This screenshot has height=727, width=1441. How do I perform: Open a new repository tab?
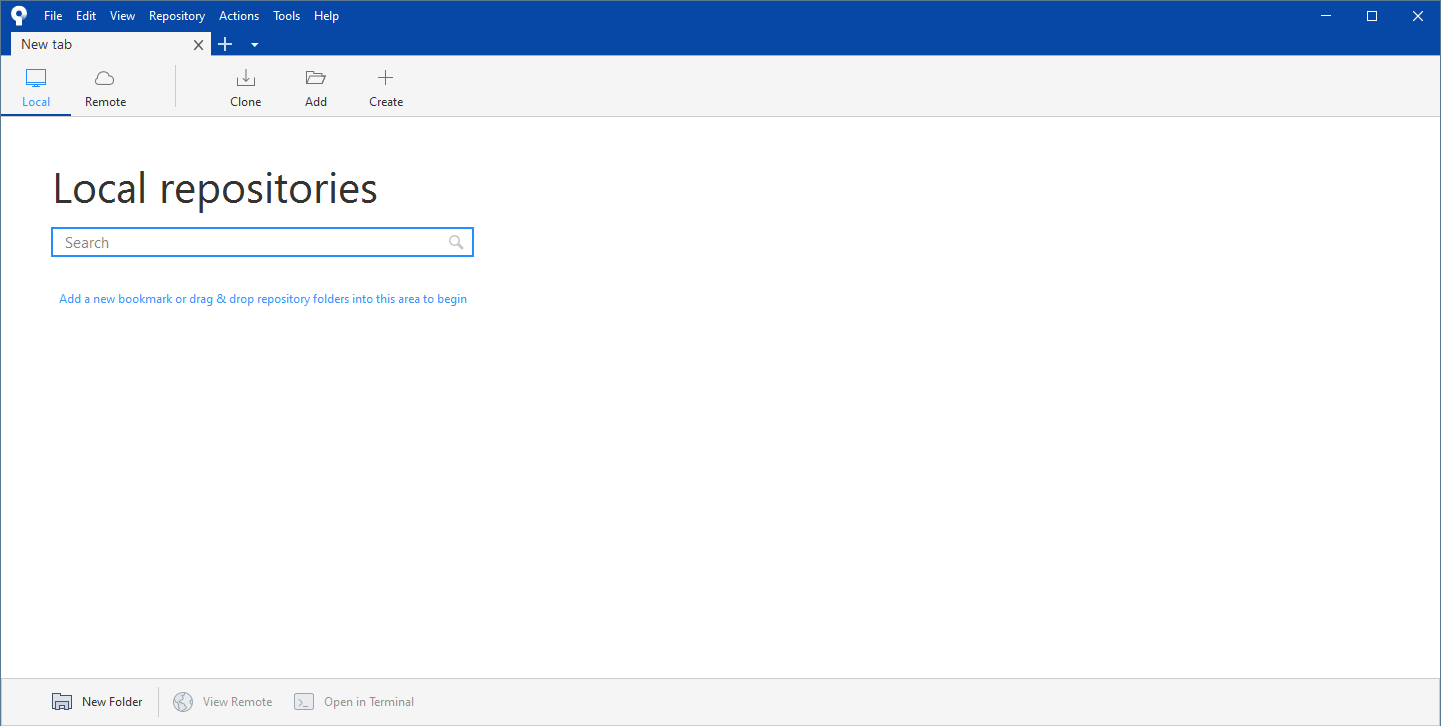tap(224, 44)
